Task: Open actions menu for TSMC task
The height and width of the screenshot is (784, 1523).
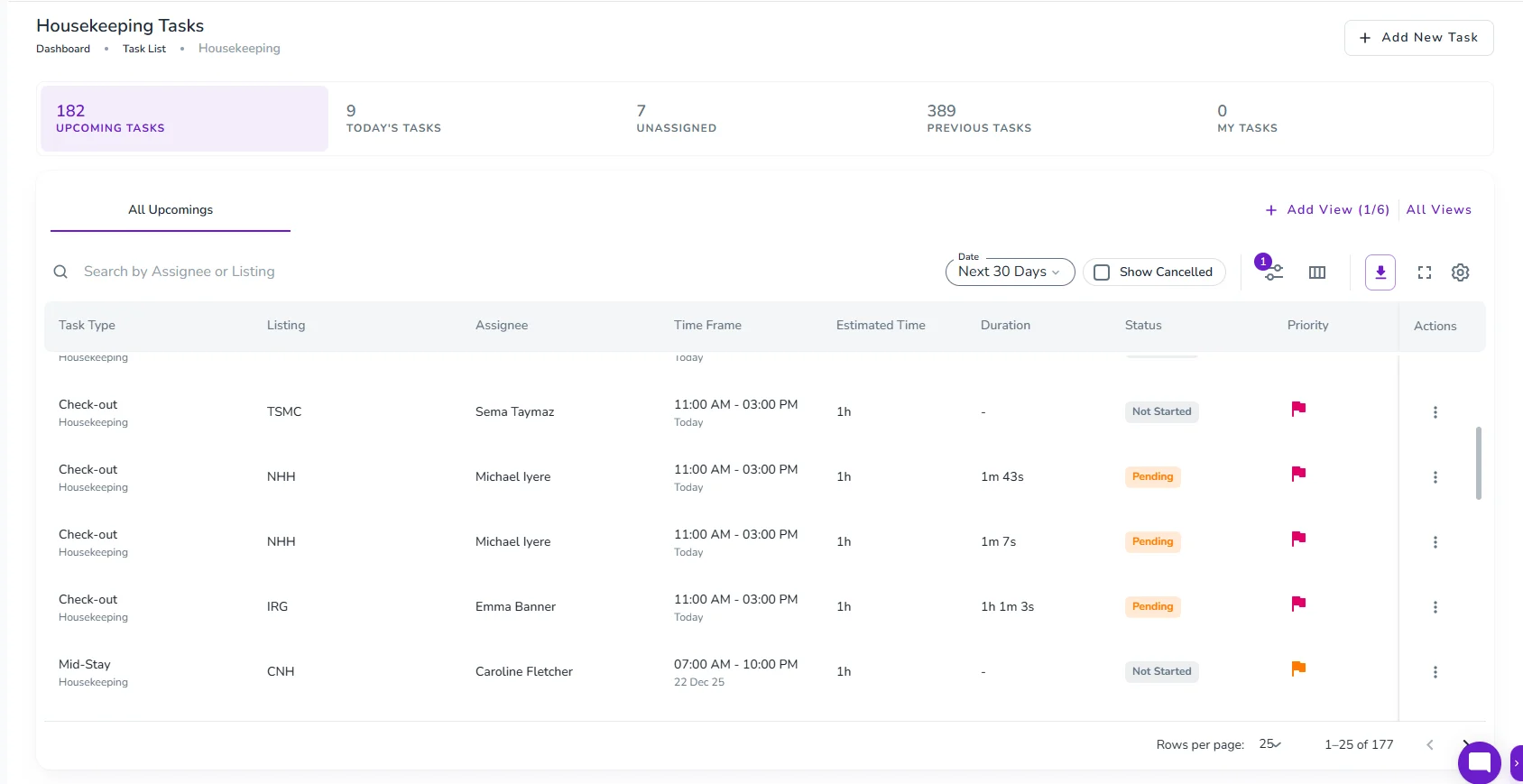Action: coord(1435,412)
